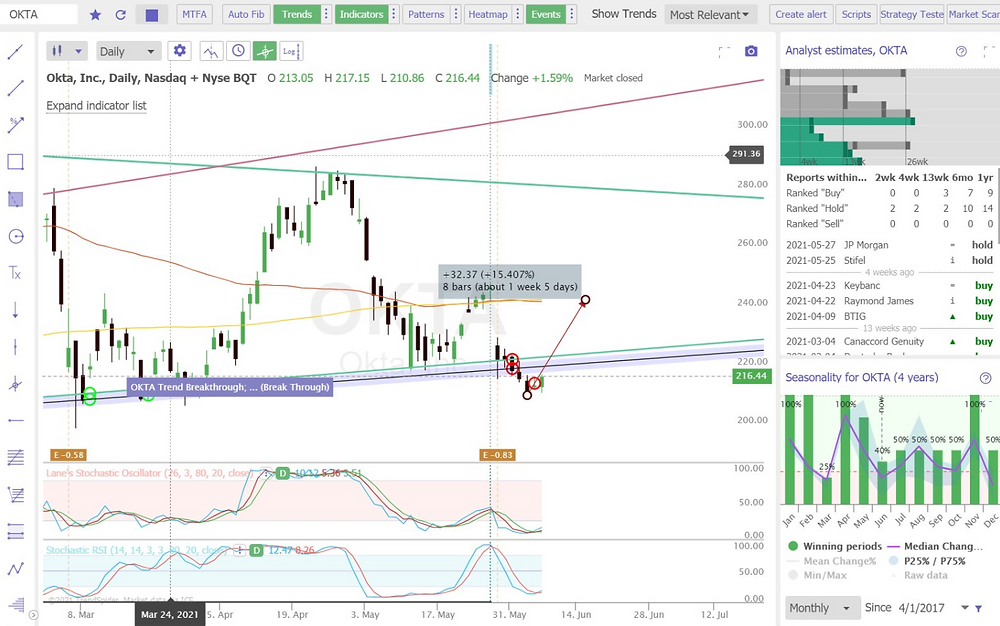Click the E -0.83 earnings marker

coord(497,455)
